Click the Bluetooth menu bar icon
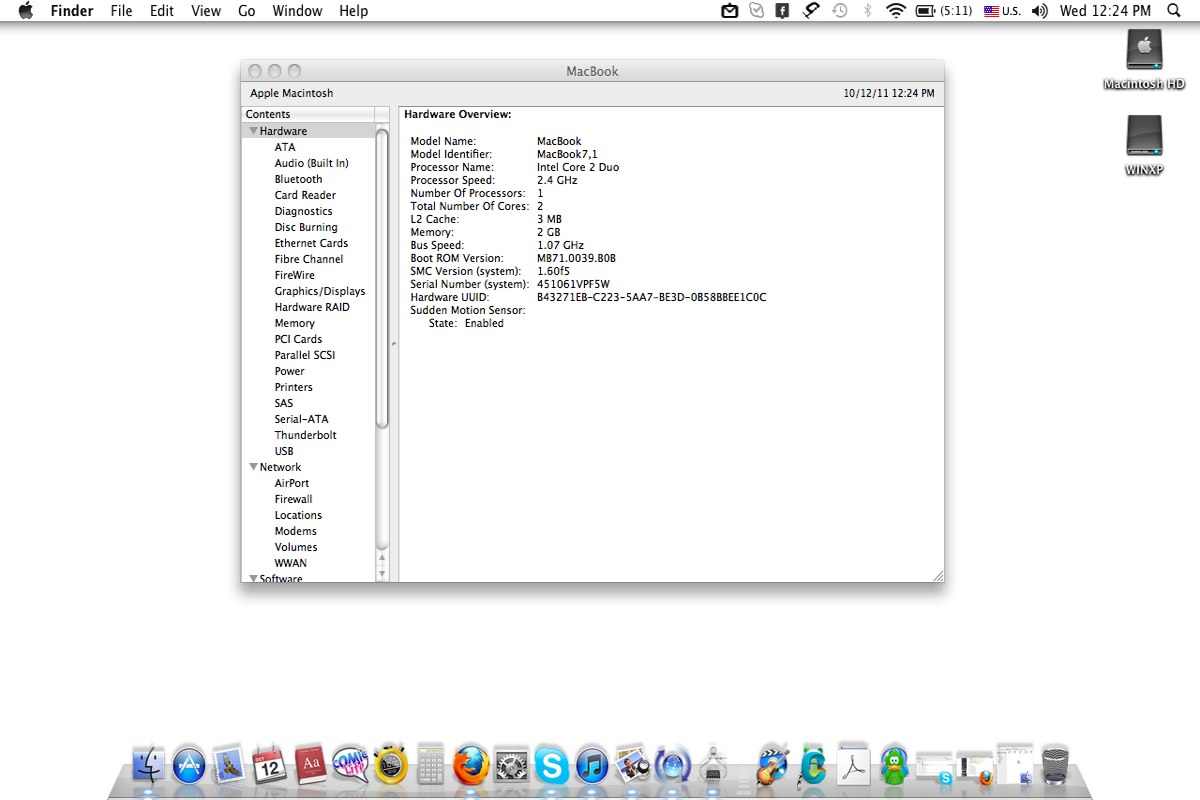1200x800 pixels. pos(867,11)
